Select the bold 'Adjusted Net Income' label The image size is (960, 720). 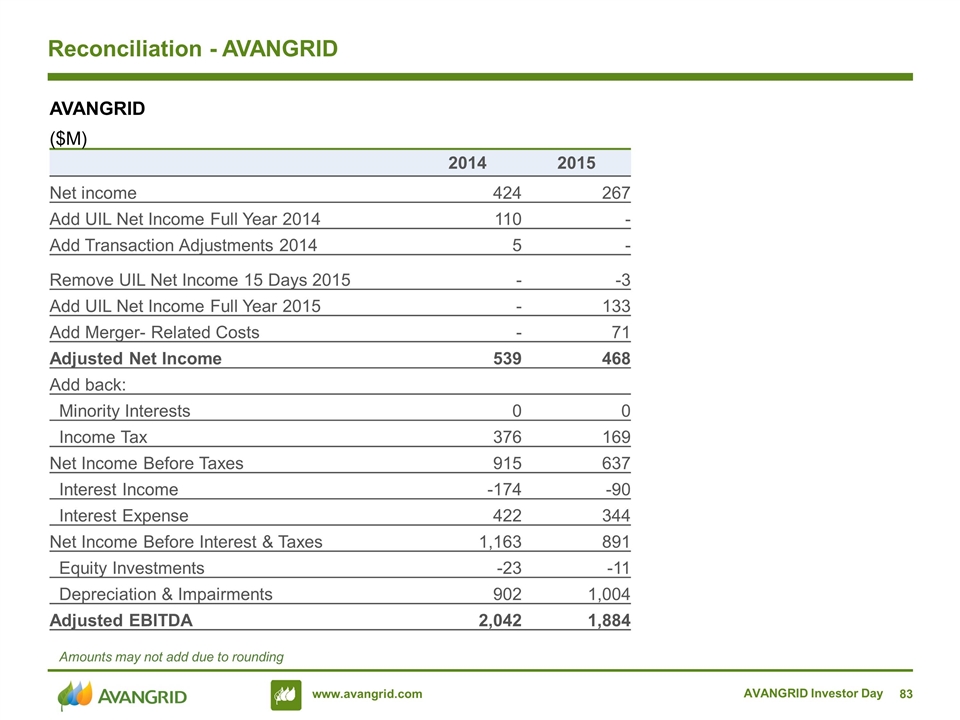pos(135,359)
